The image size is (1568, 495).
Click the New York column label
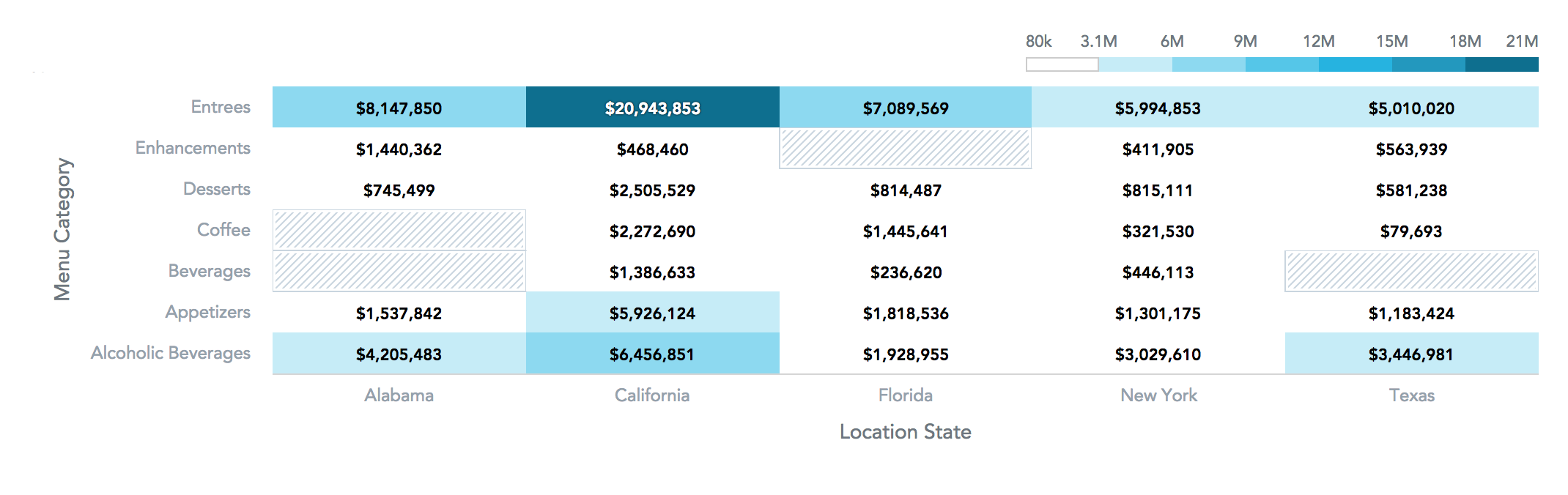[x=1158, y=395]
